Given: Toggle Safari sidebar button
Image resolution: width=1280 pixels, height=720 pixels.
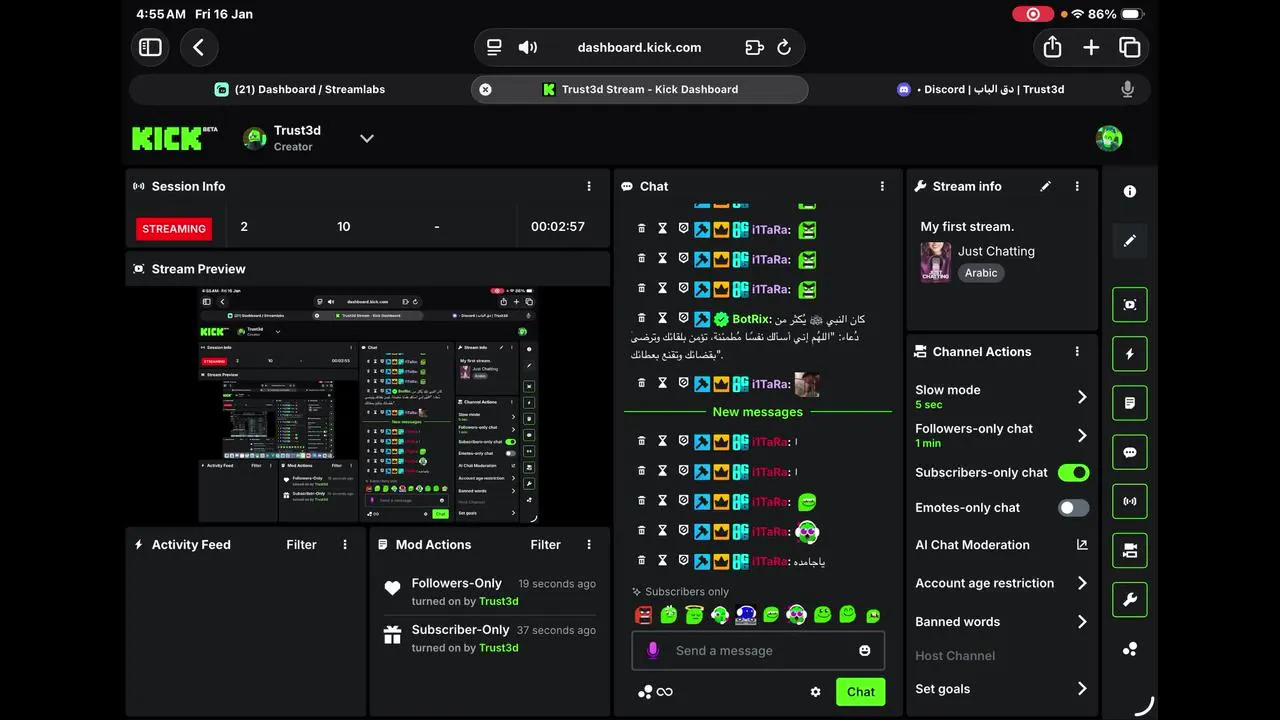Looking at the screenshot, I should point(150,47).
